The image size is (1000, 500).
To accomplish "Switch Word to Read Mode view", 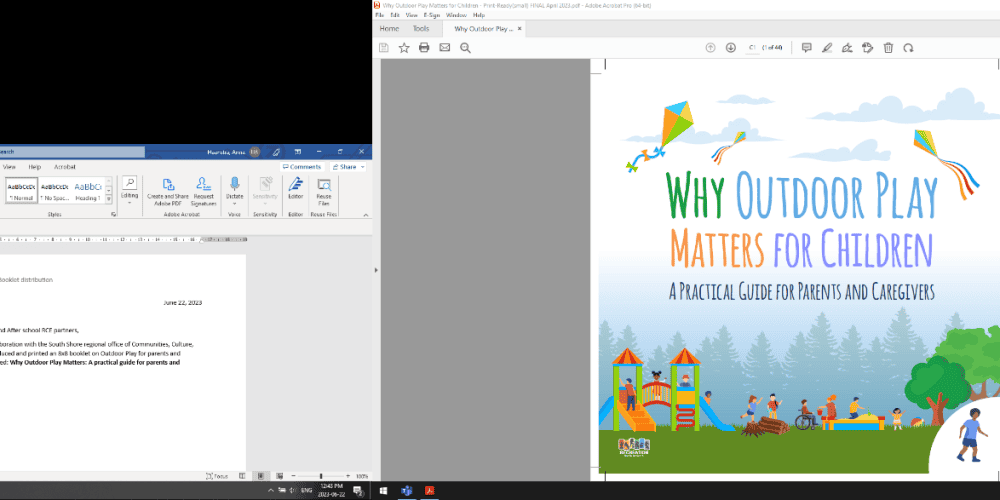I will coord(240,476).
